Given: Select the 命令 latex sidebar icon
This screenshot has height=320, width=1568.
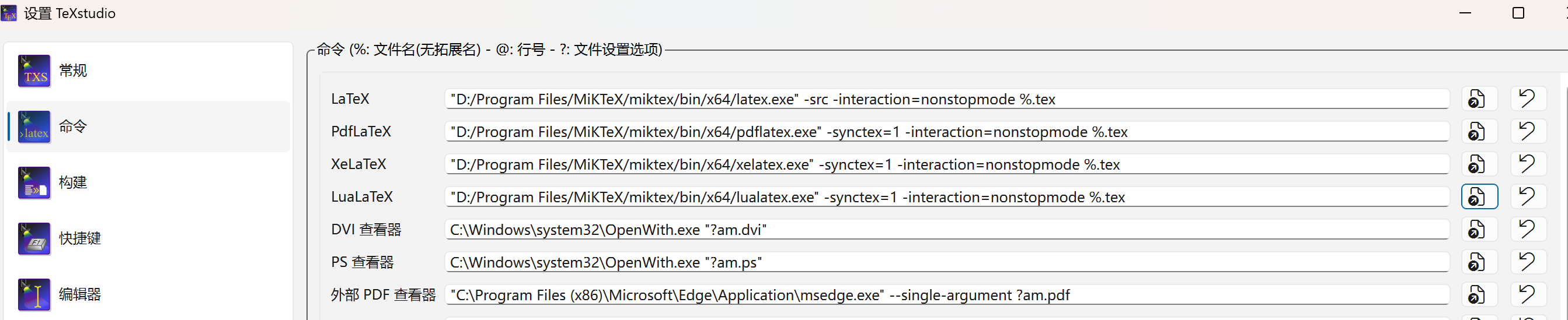Looking at the screenshot, I should click(34, 126).
